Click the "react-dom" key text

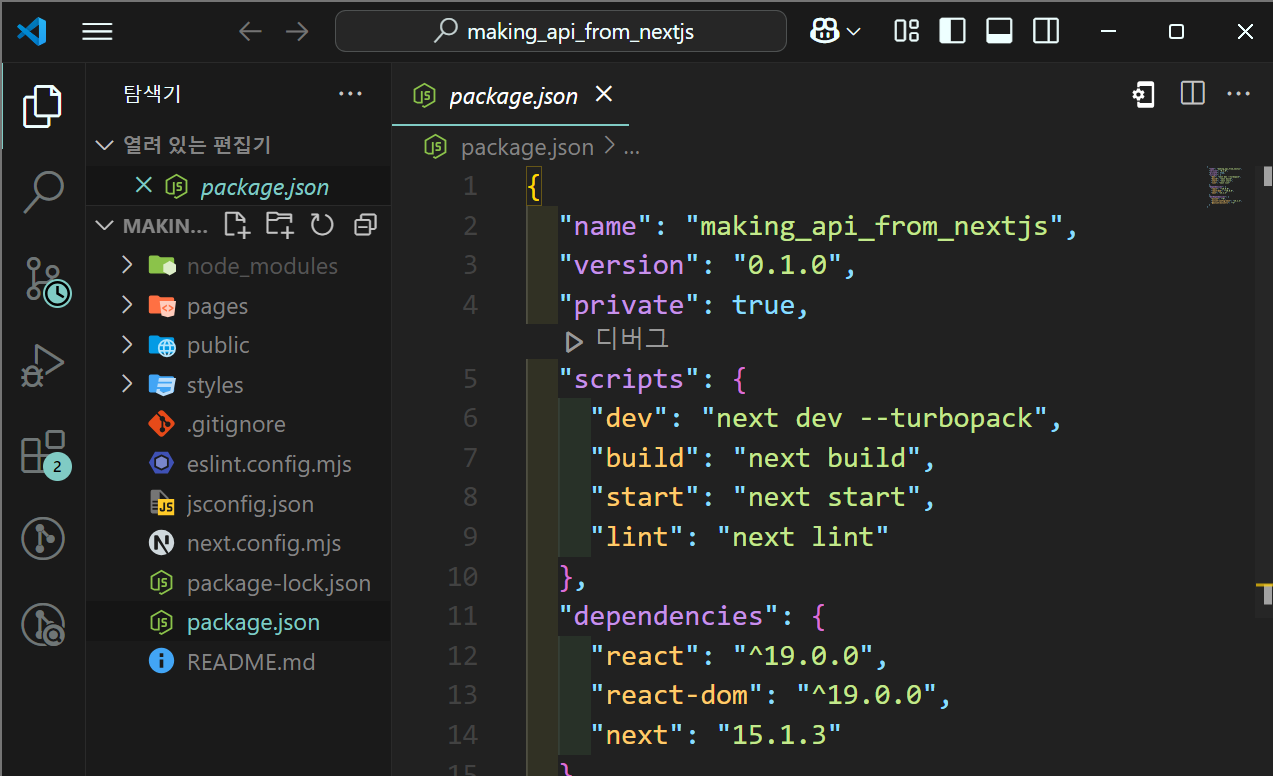(678, 695)
